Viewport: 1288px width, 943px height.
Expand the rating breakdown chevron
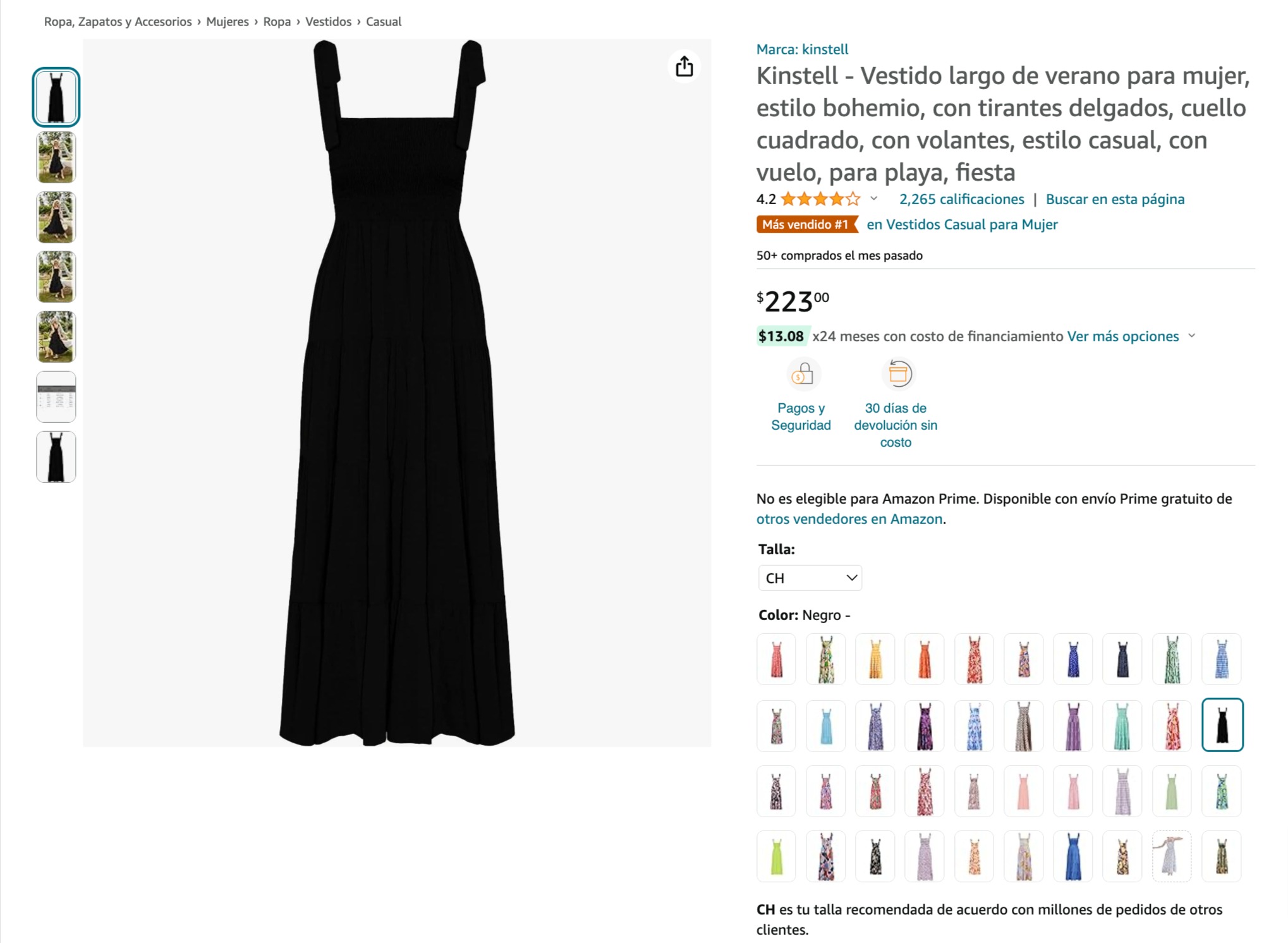874,199
